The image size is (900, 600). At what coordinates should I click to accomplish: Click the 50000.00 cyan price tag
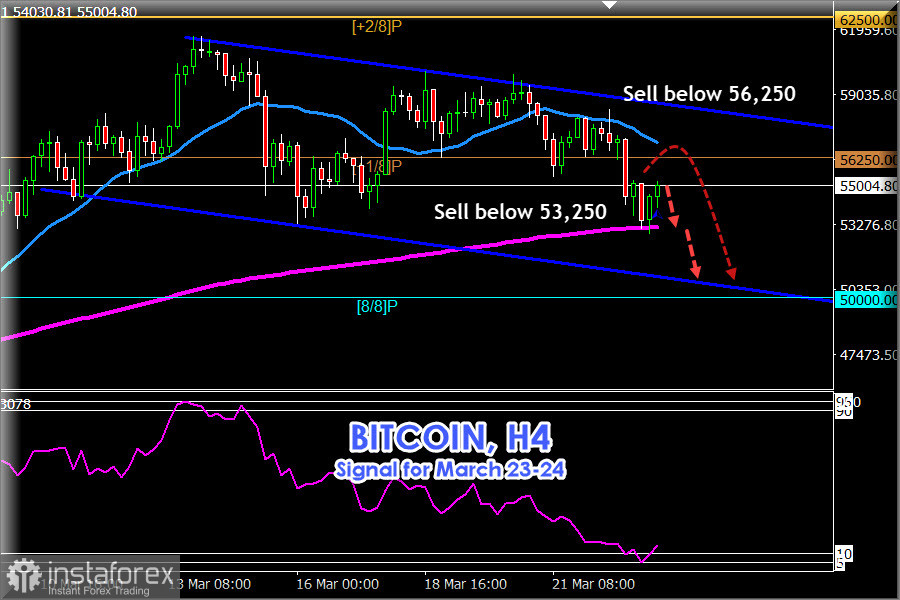[866, 300]
